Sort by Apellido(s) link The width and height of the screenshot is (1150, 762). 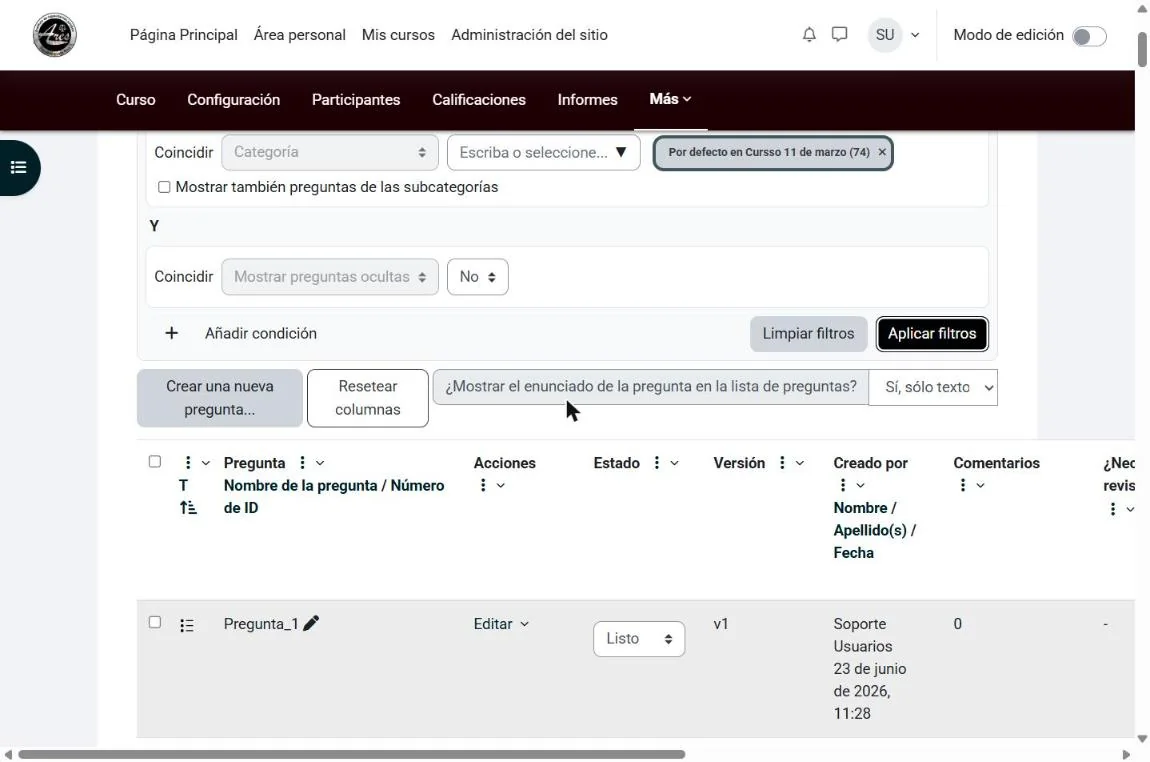(870, 530)
